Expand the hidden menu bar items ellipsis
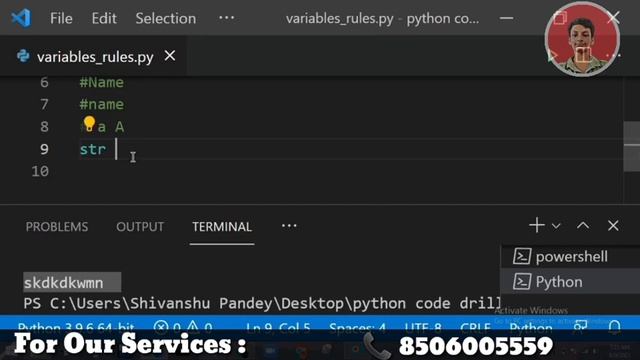The height and width of the screenshot is (360, 640). (x=227, y=18)
